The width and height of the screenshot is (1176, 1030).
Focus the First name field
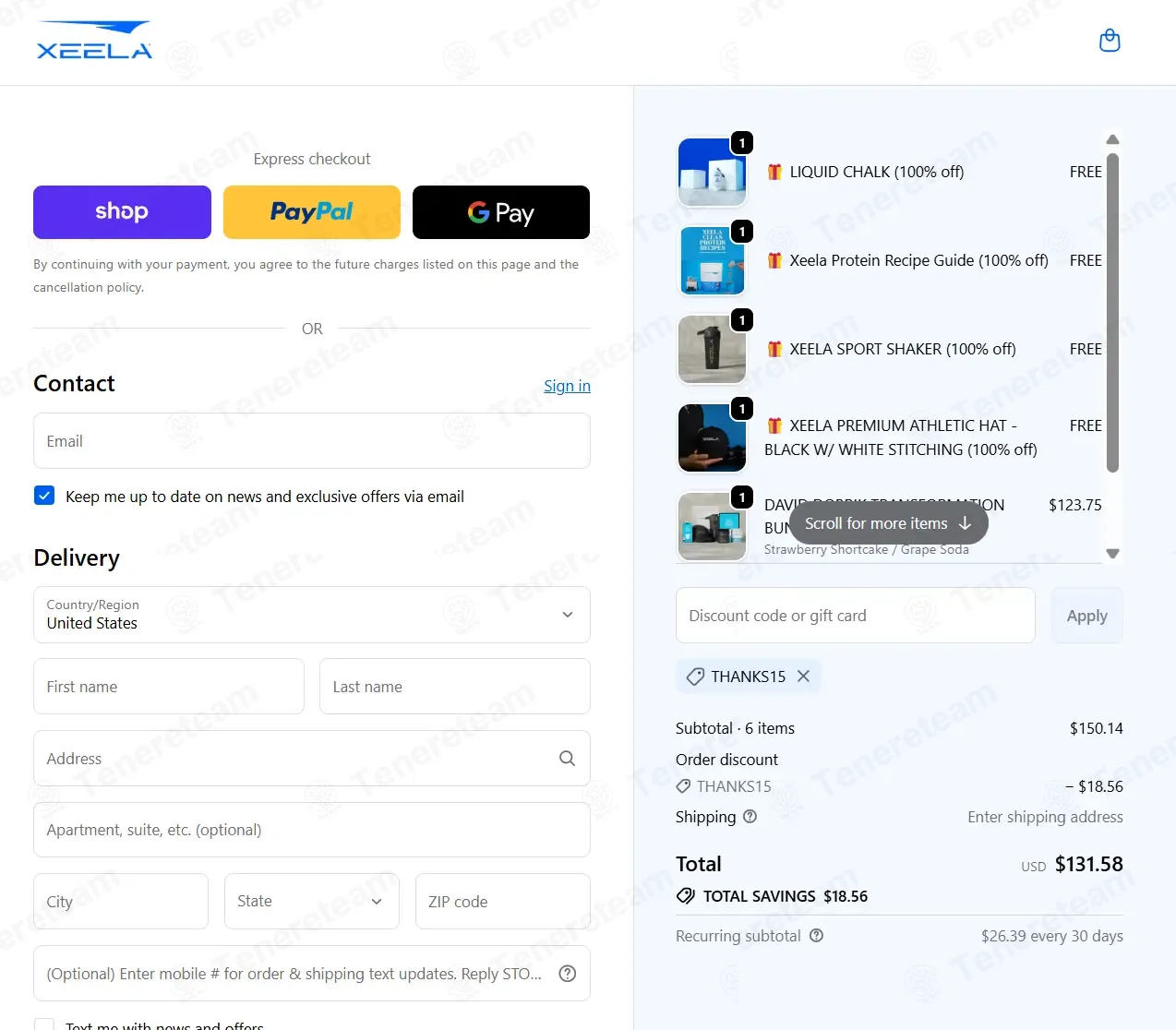169,687
